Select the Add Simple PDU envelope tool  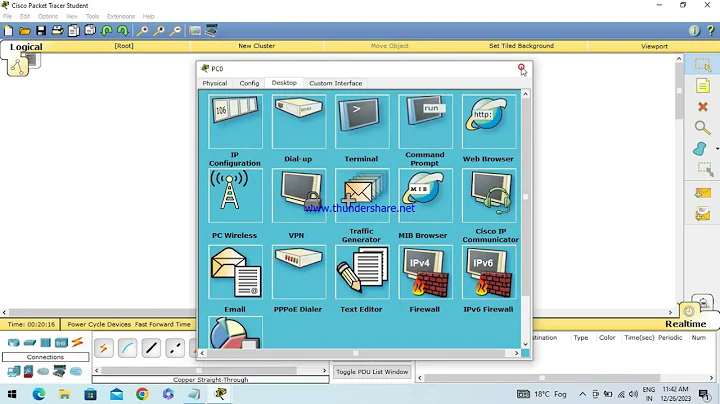(703, 193)
